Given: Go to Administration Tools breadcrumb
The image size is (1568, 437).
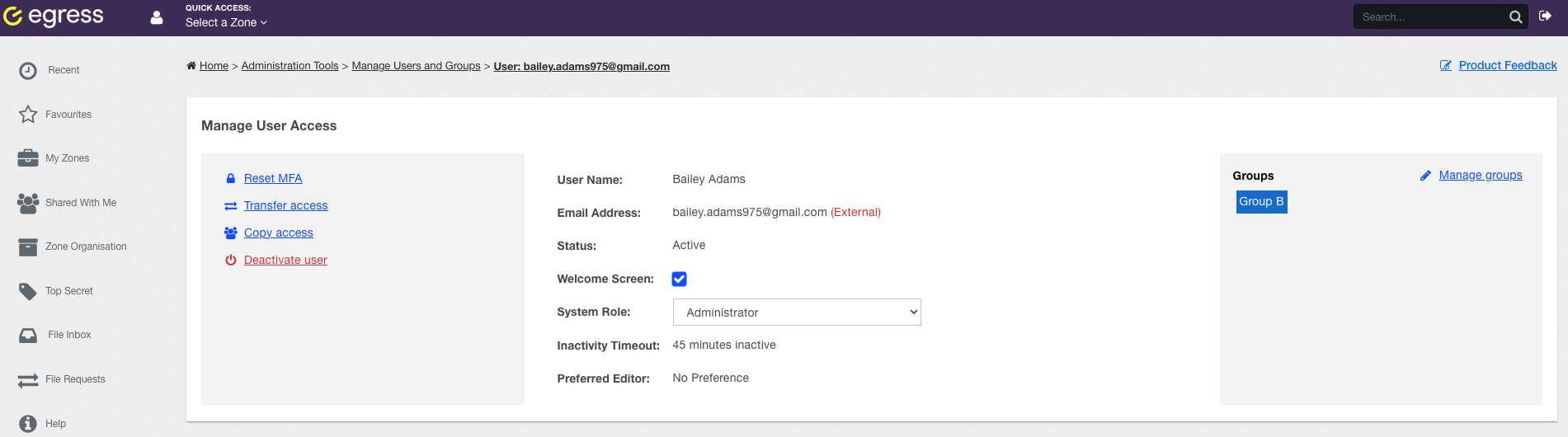Looking at the screenshot, I should [x=290, y=66].
